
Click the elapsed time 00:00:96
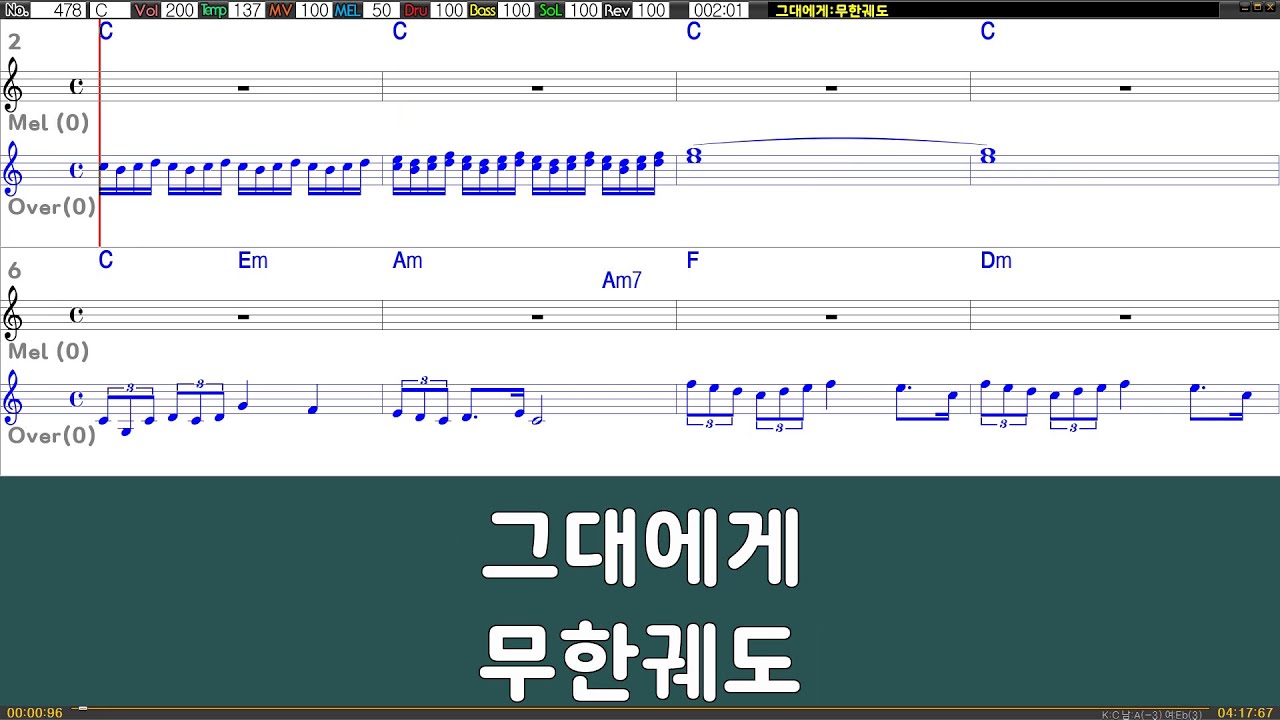pos(35,713)
